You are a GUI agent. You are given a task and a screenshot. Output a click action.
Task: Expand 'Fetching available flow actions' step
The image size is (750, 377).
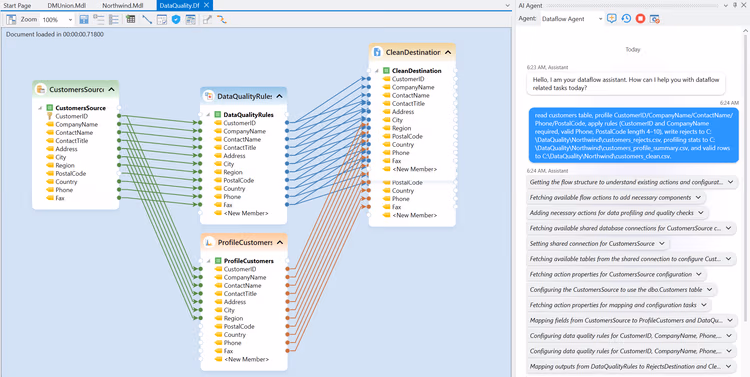click(x=698, y=198)
